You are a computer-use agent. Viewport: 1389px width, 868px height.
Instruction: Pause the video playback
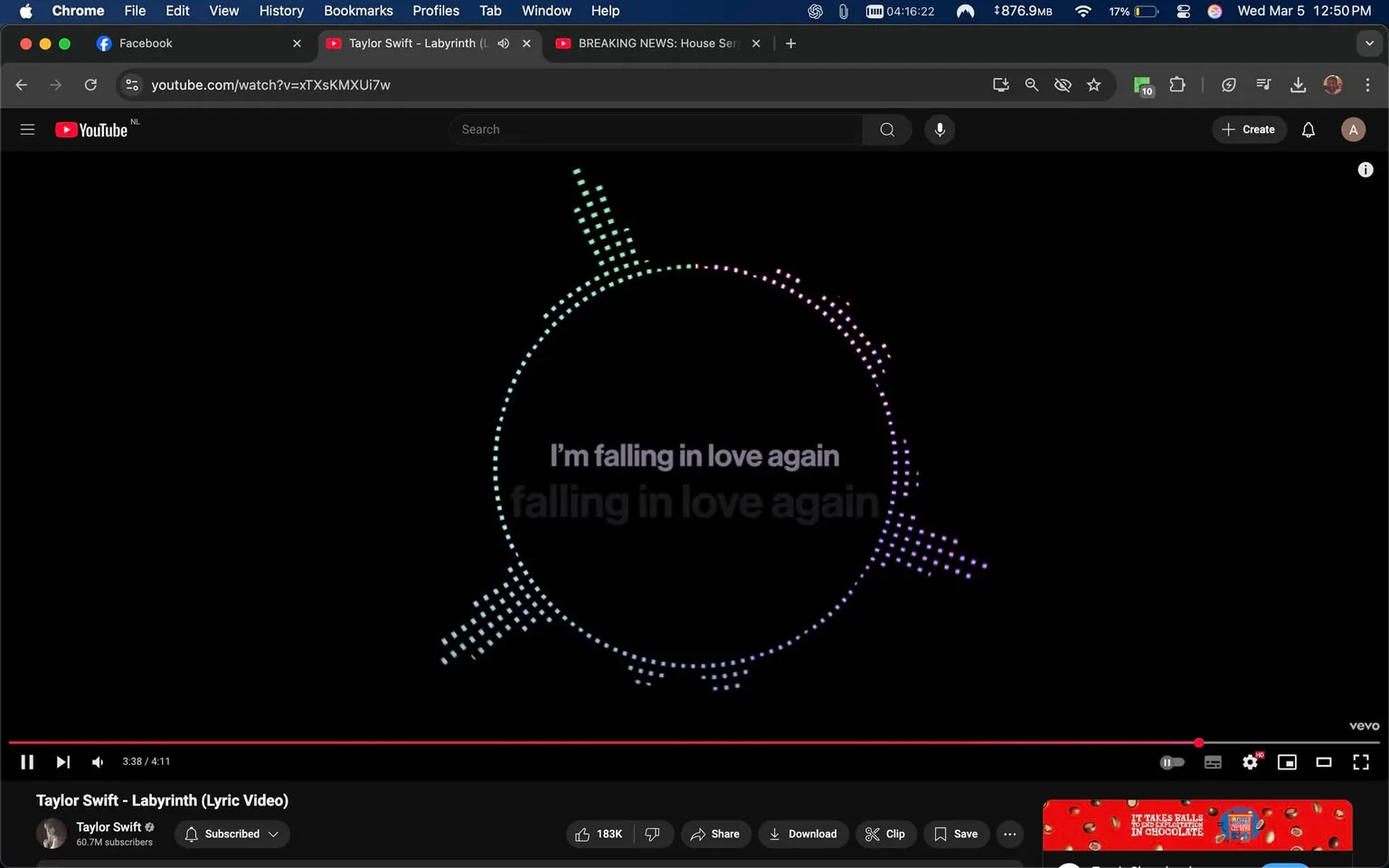(26, 761)
